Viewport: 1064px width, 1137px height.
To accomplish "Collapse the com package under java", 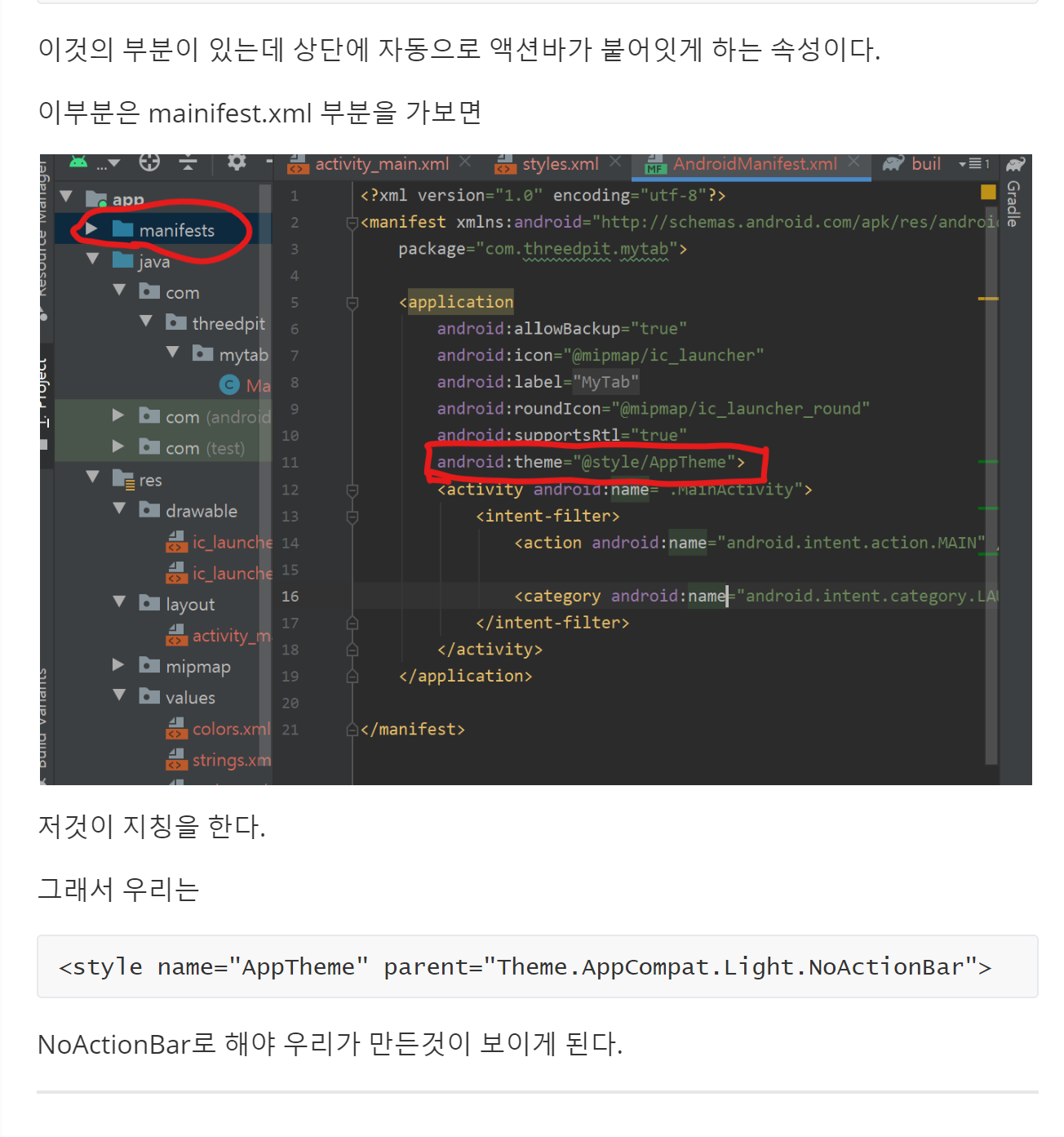I will point(120,291).
